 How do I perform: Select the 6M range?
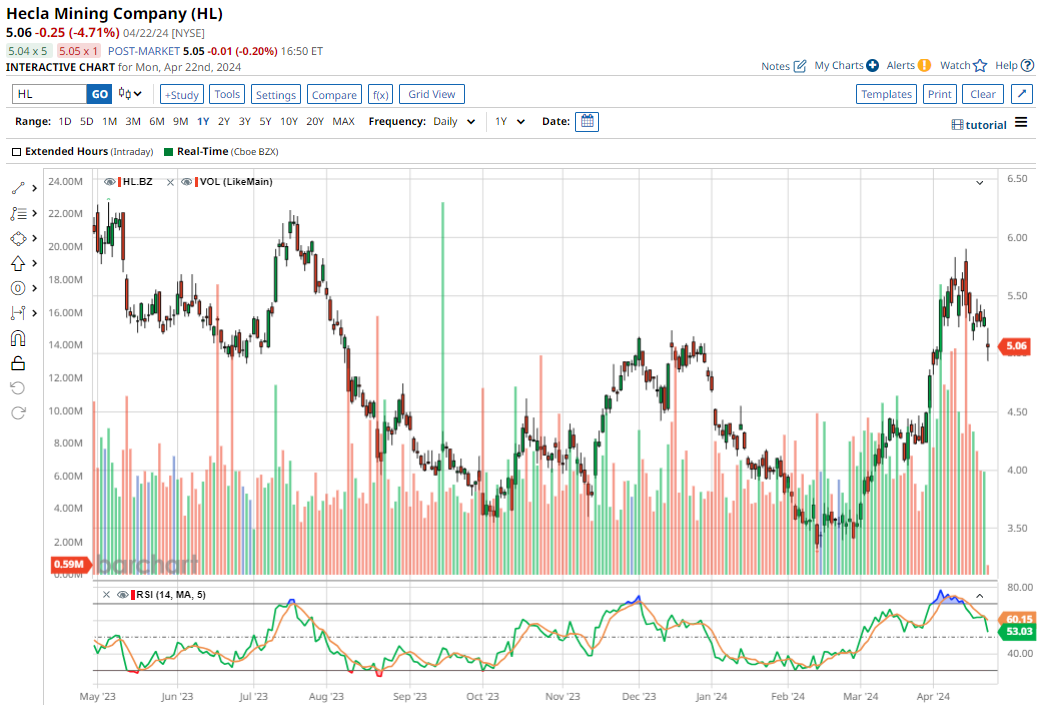(x=156, y=121)
